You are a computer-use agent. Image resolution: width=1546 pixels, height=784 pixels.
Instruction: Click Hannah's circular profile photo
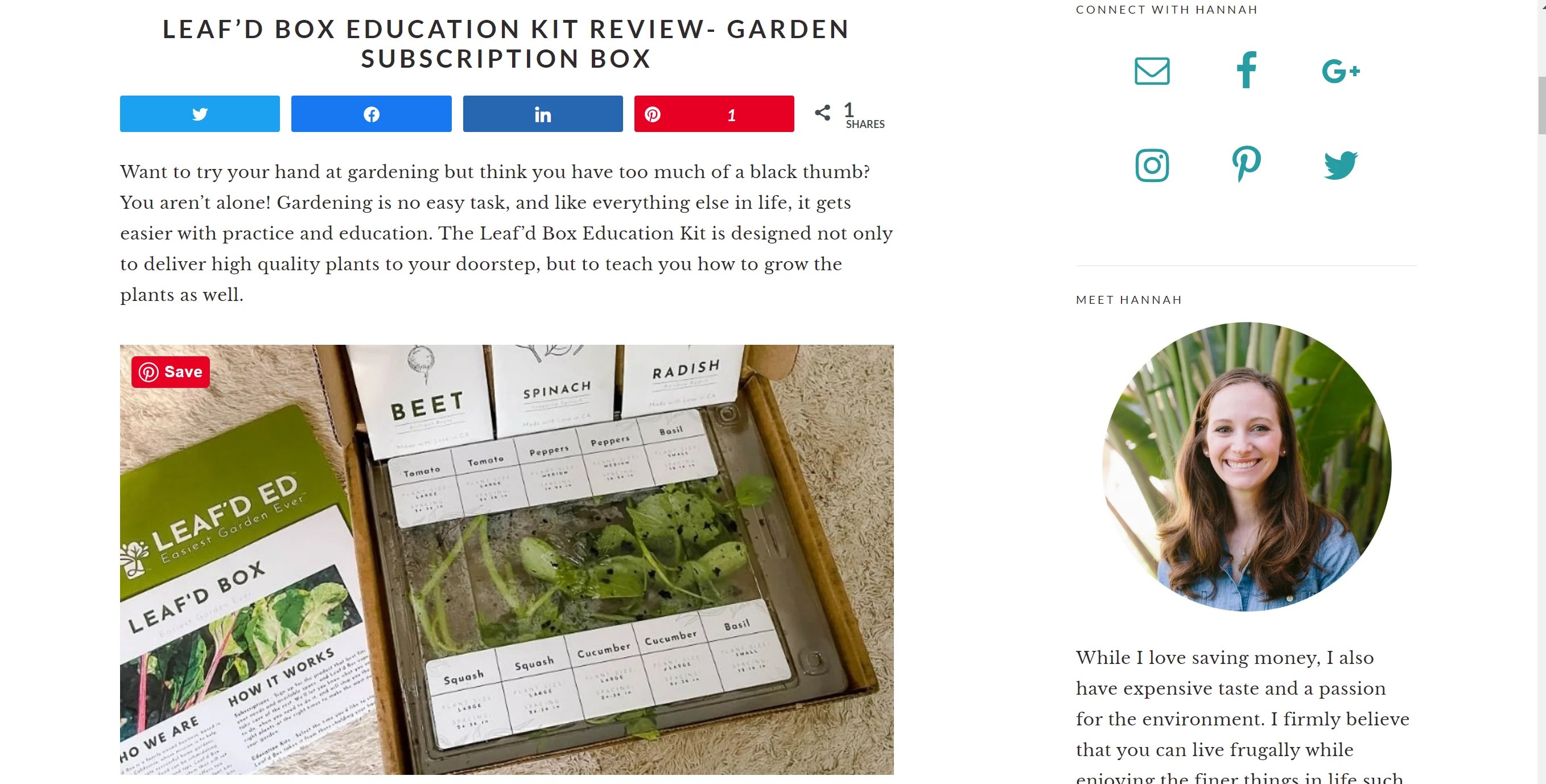point(1247,467)
